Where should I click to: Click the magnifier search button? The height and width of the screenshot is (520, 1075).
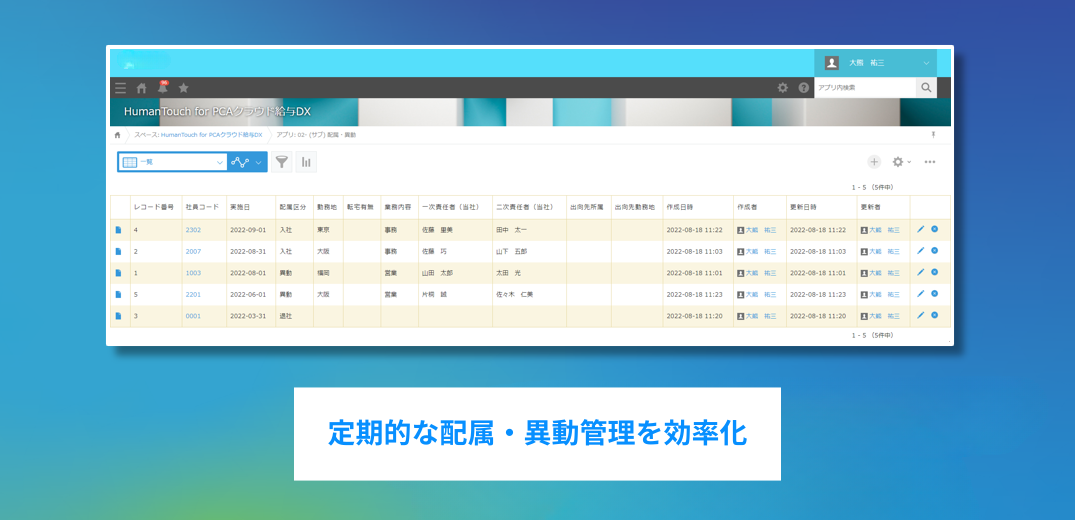(x=927, y=88)
